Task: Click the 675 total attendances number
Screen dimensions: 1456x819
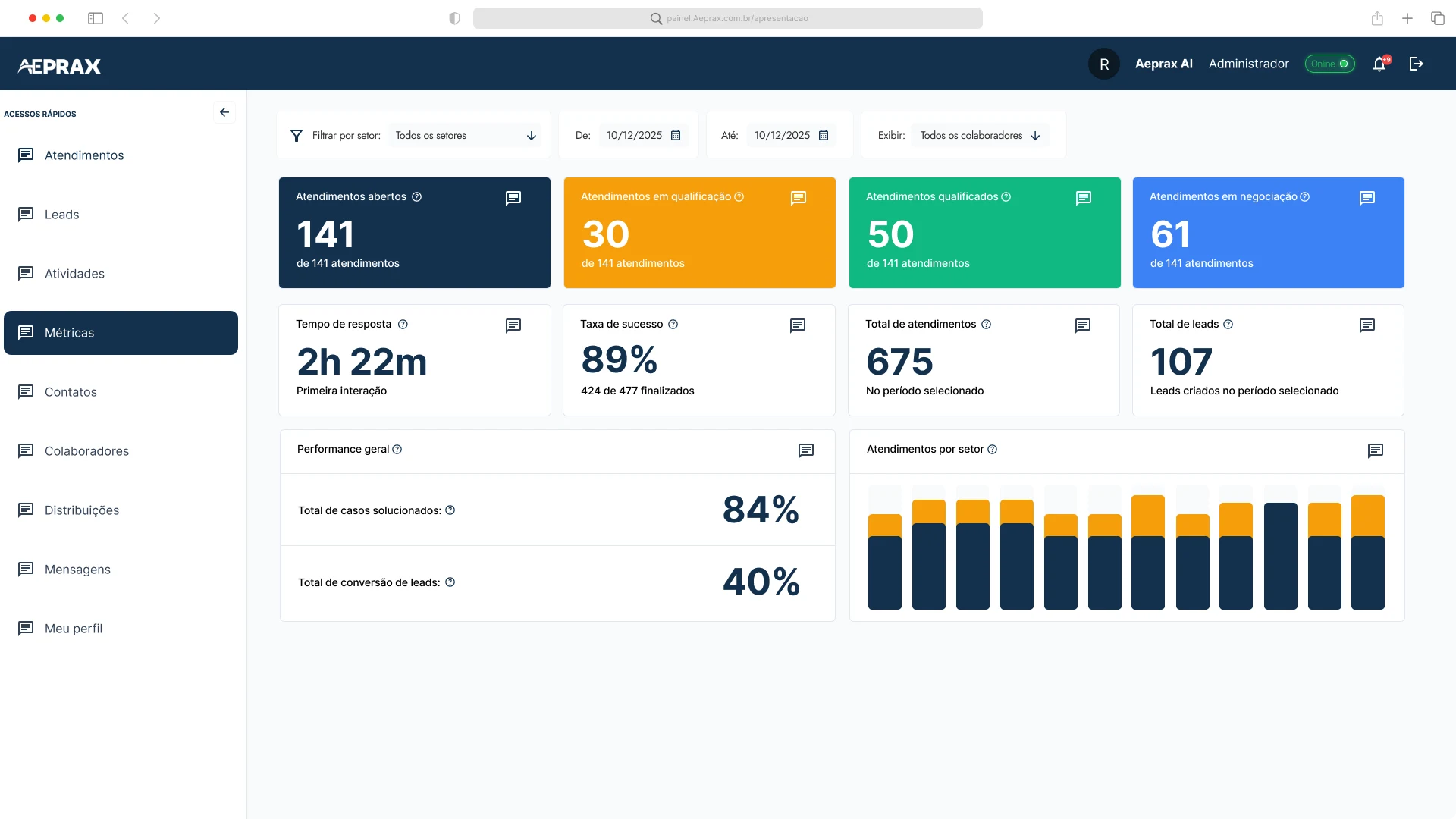Action: tap(899, 362)
